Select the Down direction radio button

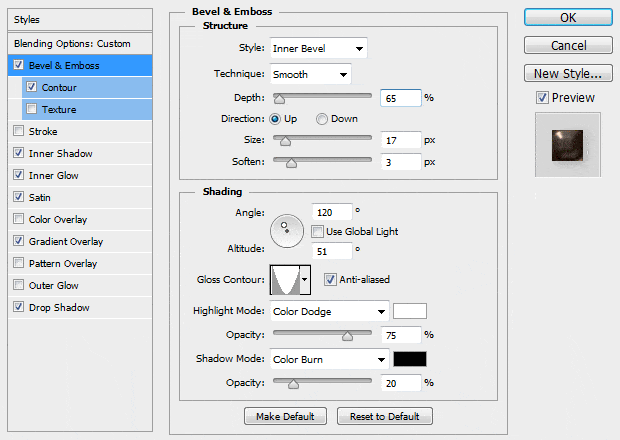(x=322, y=119)
